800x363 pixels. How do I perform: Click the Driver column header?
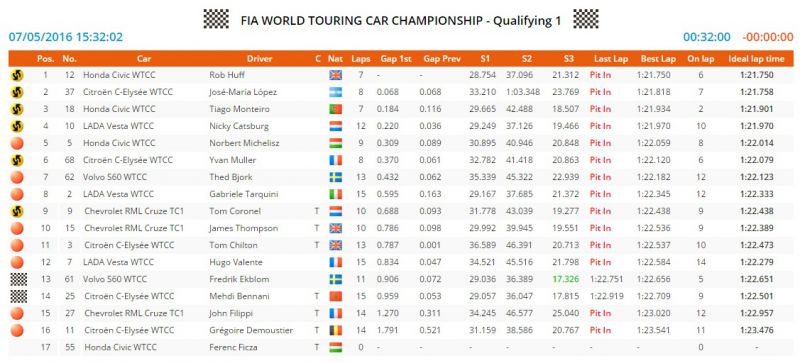click(260, 59)
